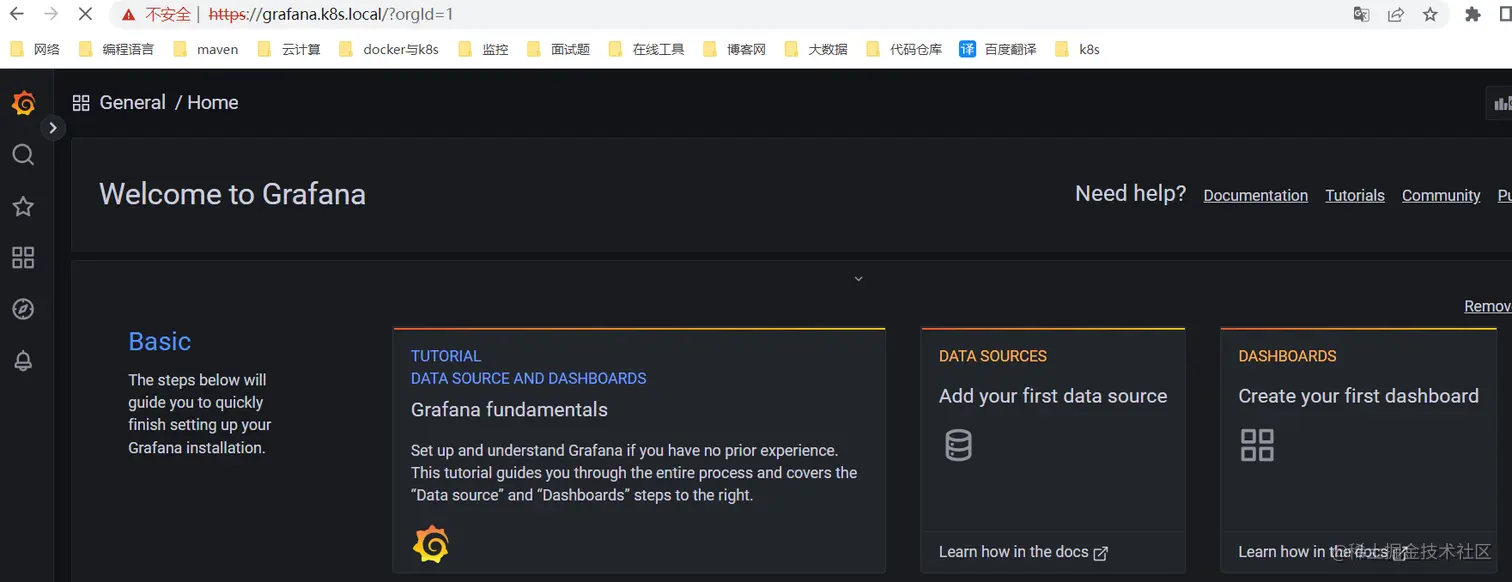Collapse the panel with the small down chevron
This screenshot has height=582, width=1512.
click(858, 279)
